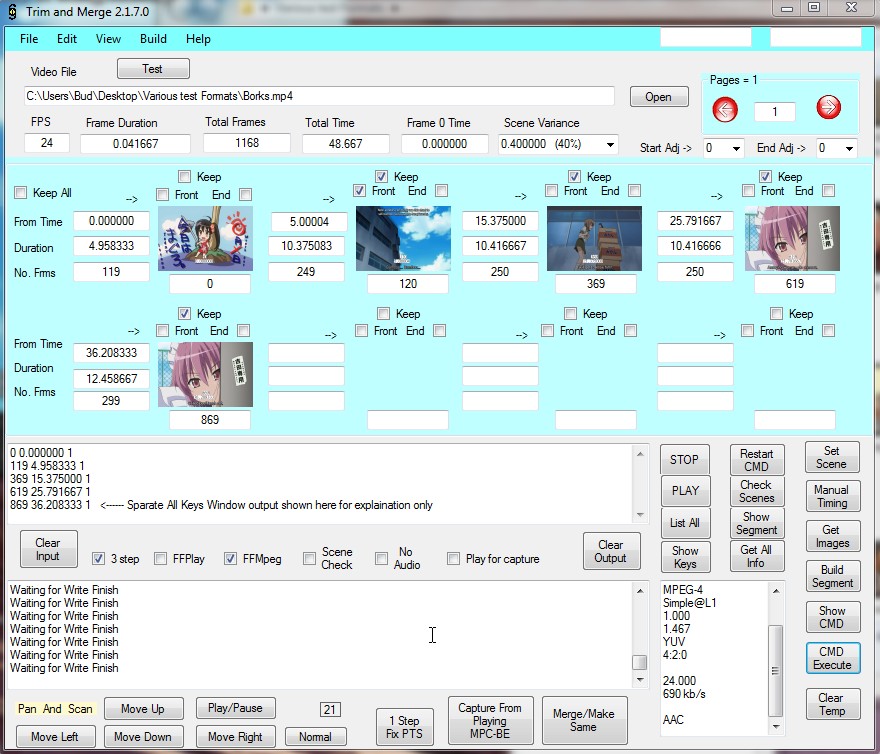
Task: Open the scene thumbnail for frame 369
Action: click(594, 239)
